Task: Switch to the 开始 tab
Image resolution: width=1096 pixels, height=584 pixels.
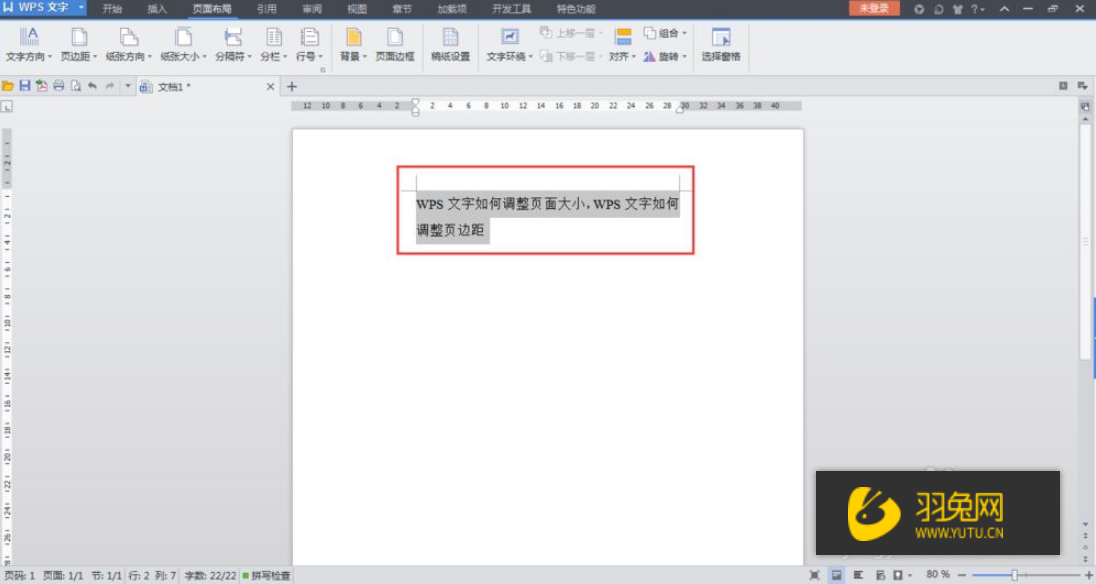Action: 113,9
